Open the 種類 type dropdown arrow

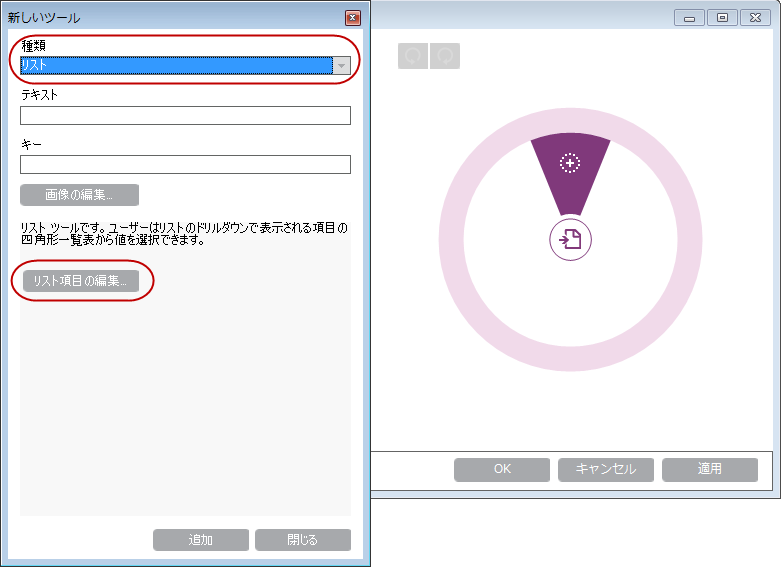click(x=341, y=65)
